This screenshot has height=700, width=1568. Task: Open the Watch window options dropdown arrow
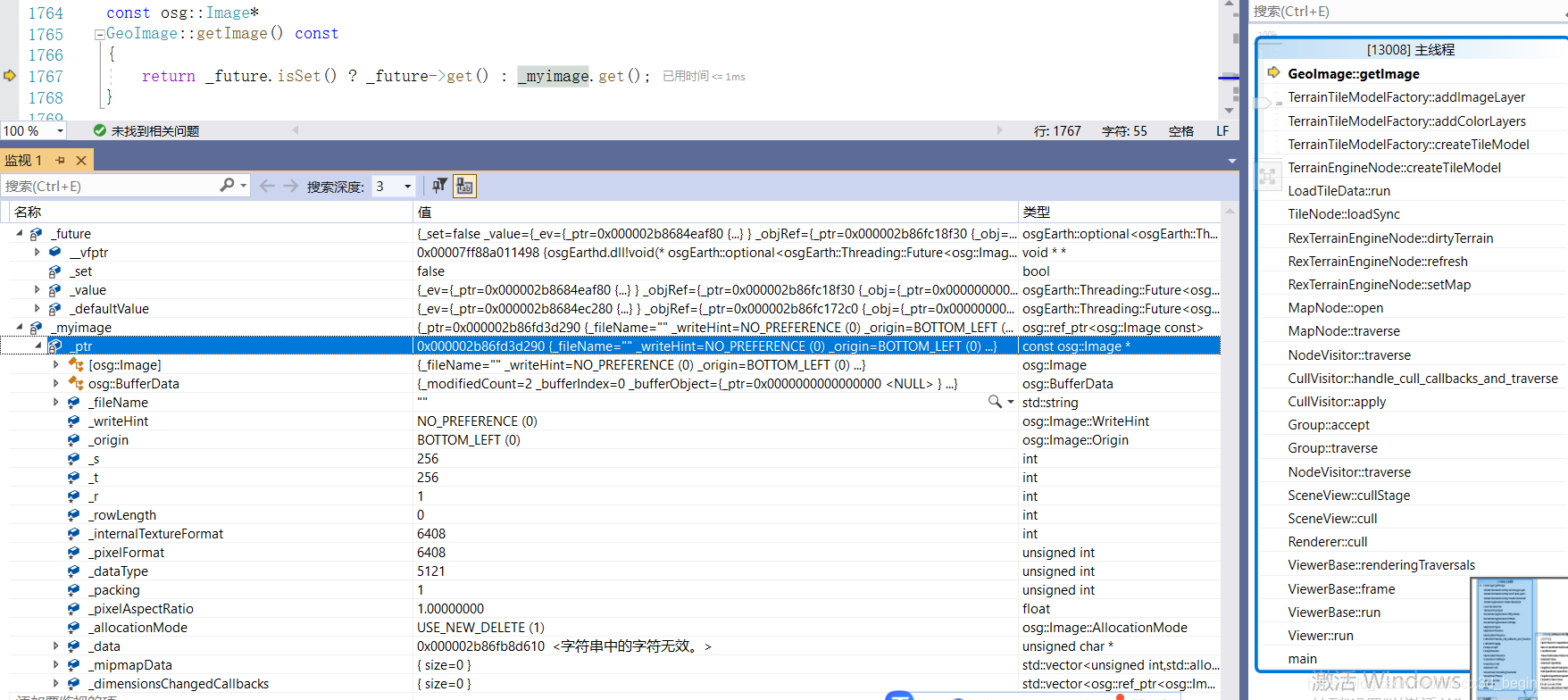[1232, 161]
